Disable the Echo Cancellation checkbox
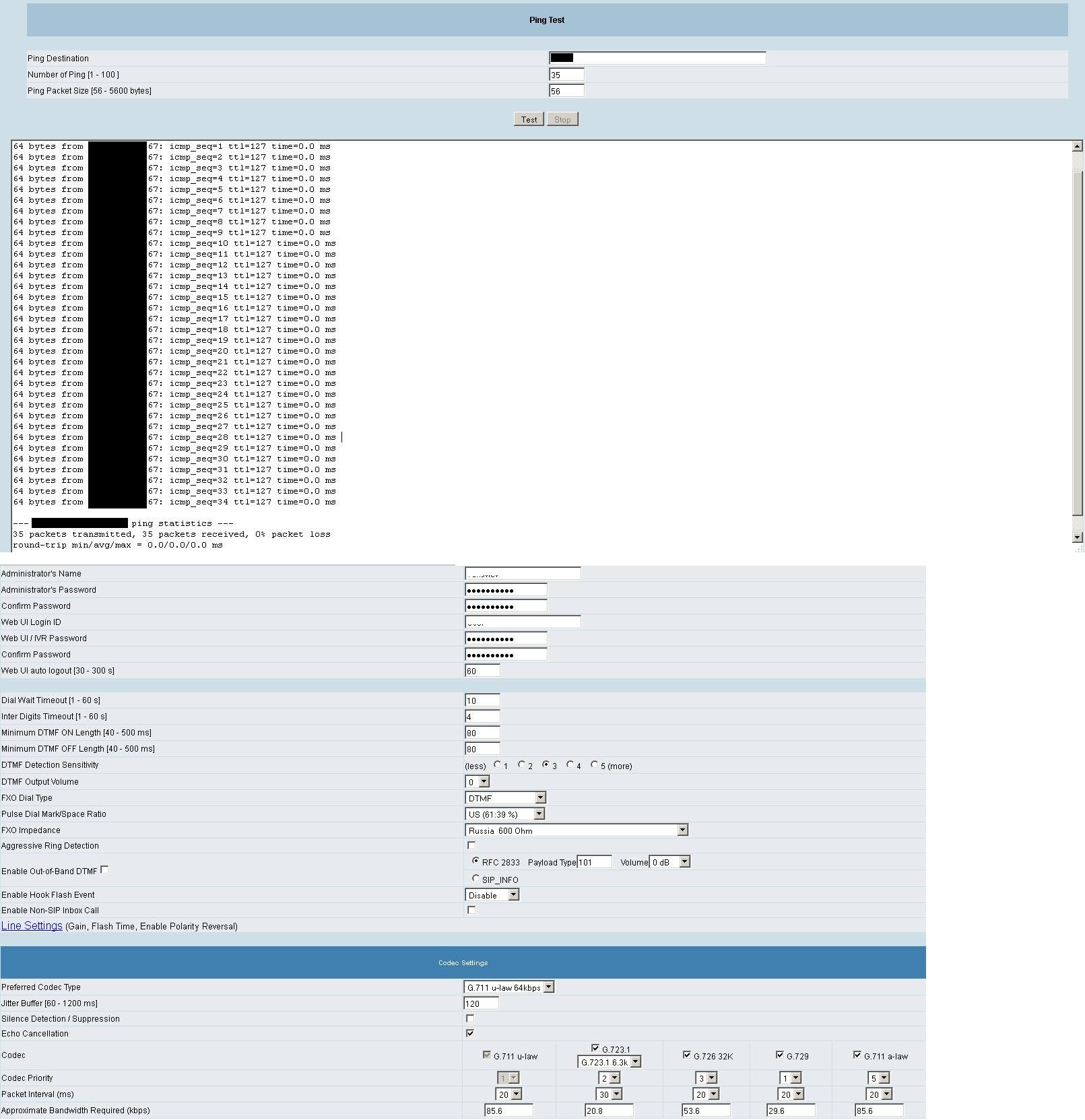This screenshot has width=1085, height=1120. coord(470,1033)
